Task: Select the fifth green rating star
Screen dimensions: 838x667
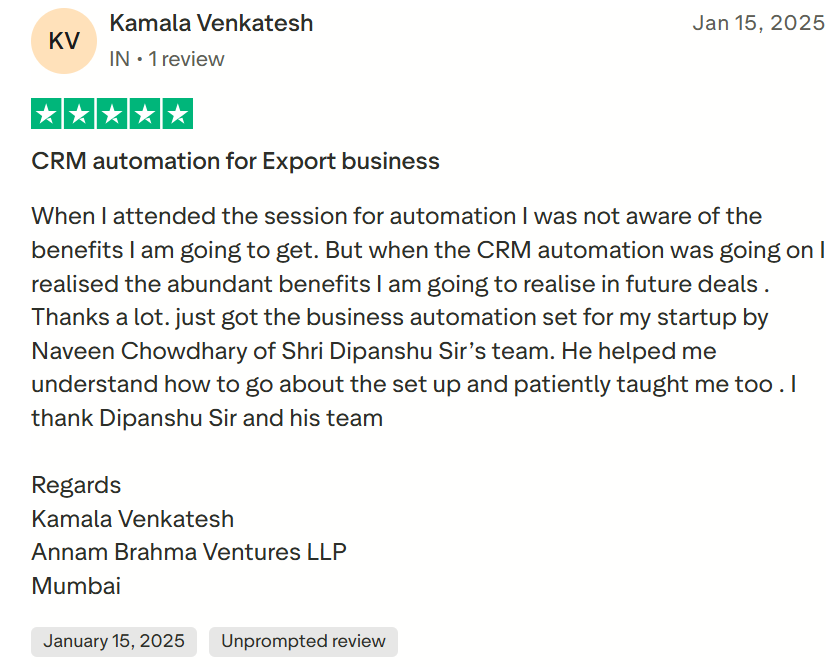Action: [177, 114]
